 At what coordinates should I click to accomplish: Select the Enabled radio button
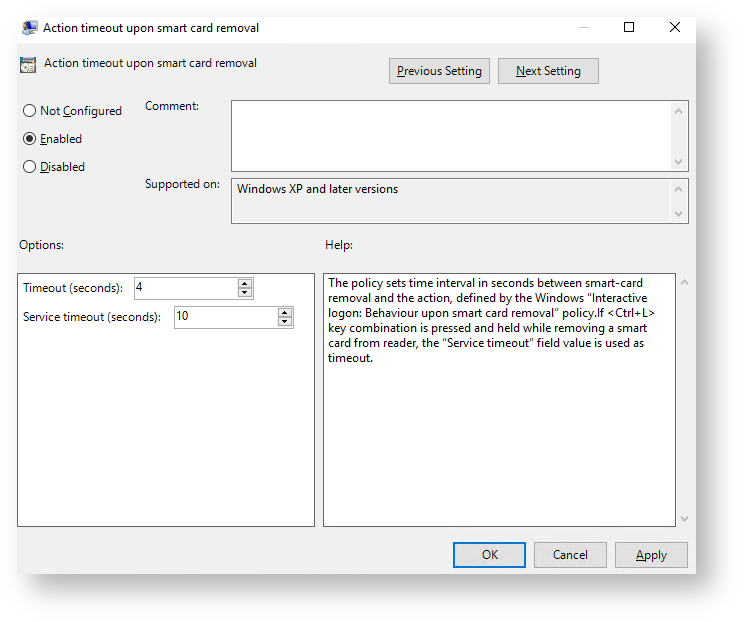click(x=30, y=139)
